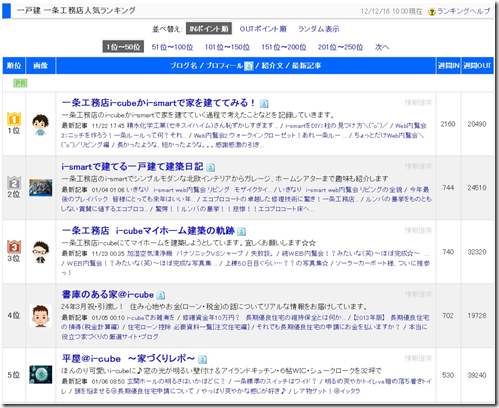Sort by INポイント順
Viewport: 499px width, 408px height.
[x=209, y=29]
